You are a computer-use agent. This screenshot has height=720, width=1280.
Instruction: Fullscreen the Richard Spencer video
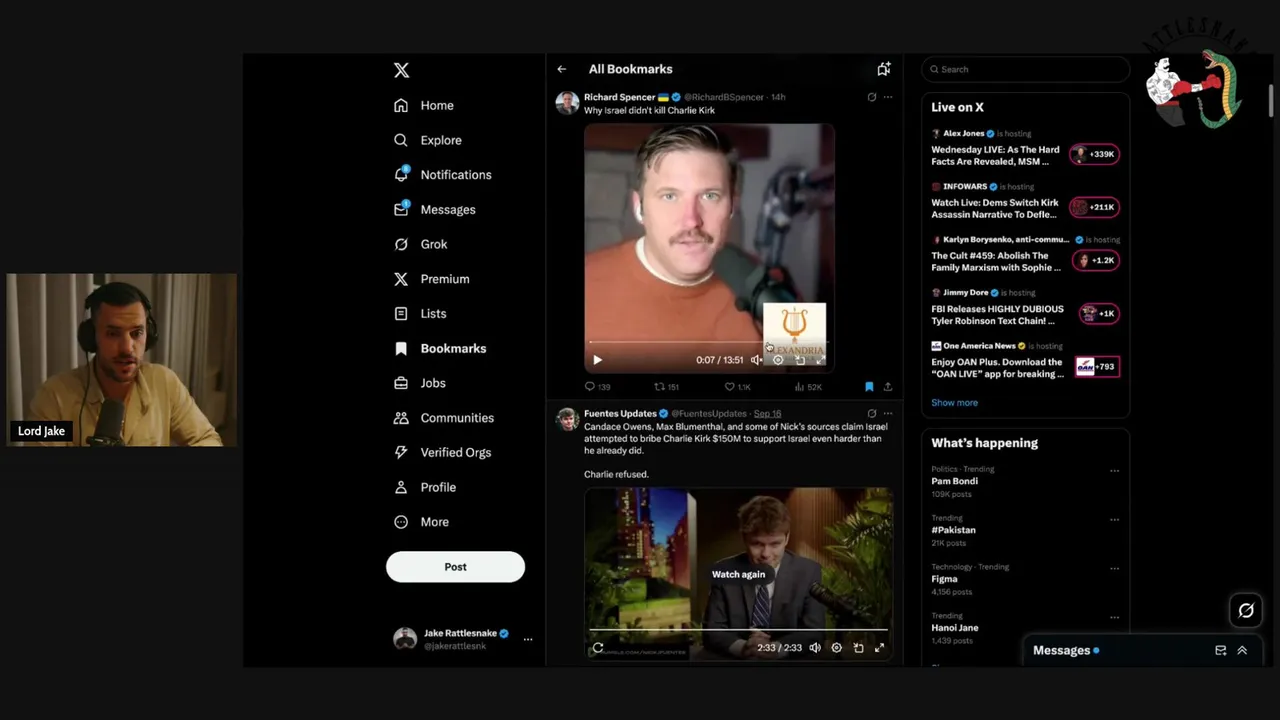(x=821, y=360)
